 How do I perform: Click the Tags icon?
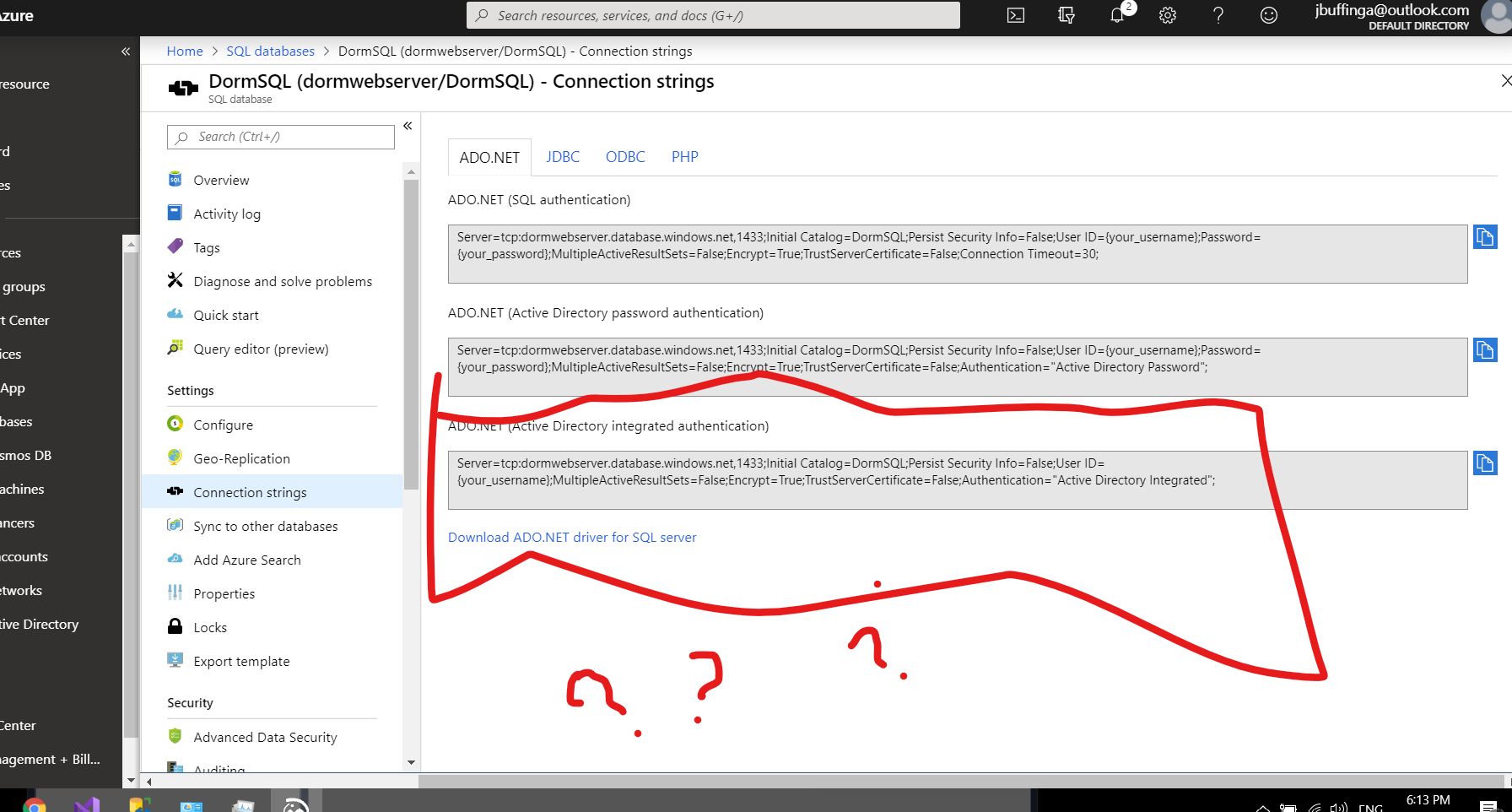coord(175,246)
